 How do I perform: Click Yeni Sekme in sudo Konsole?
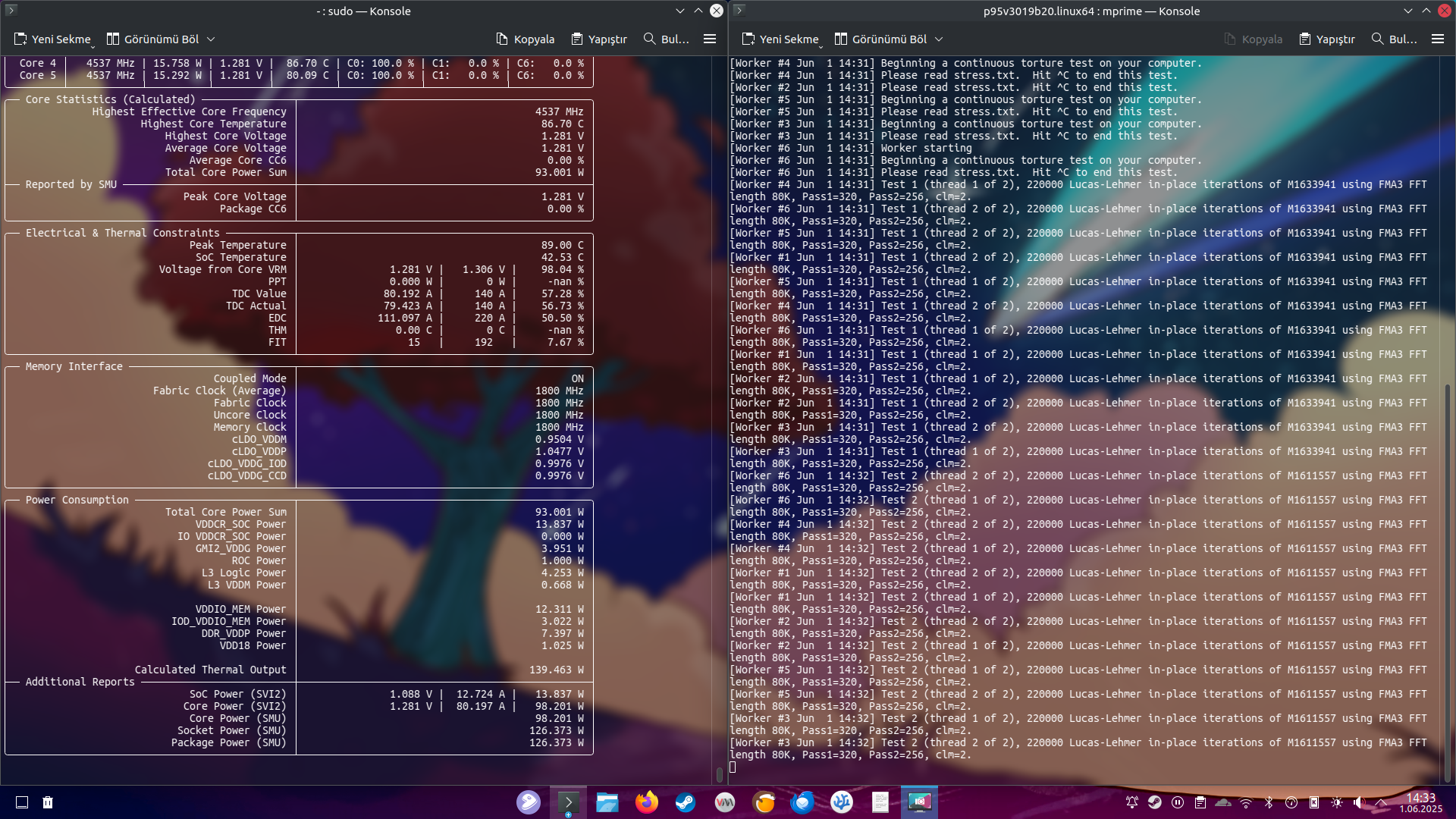point(53,39)
